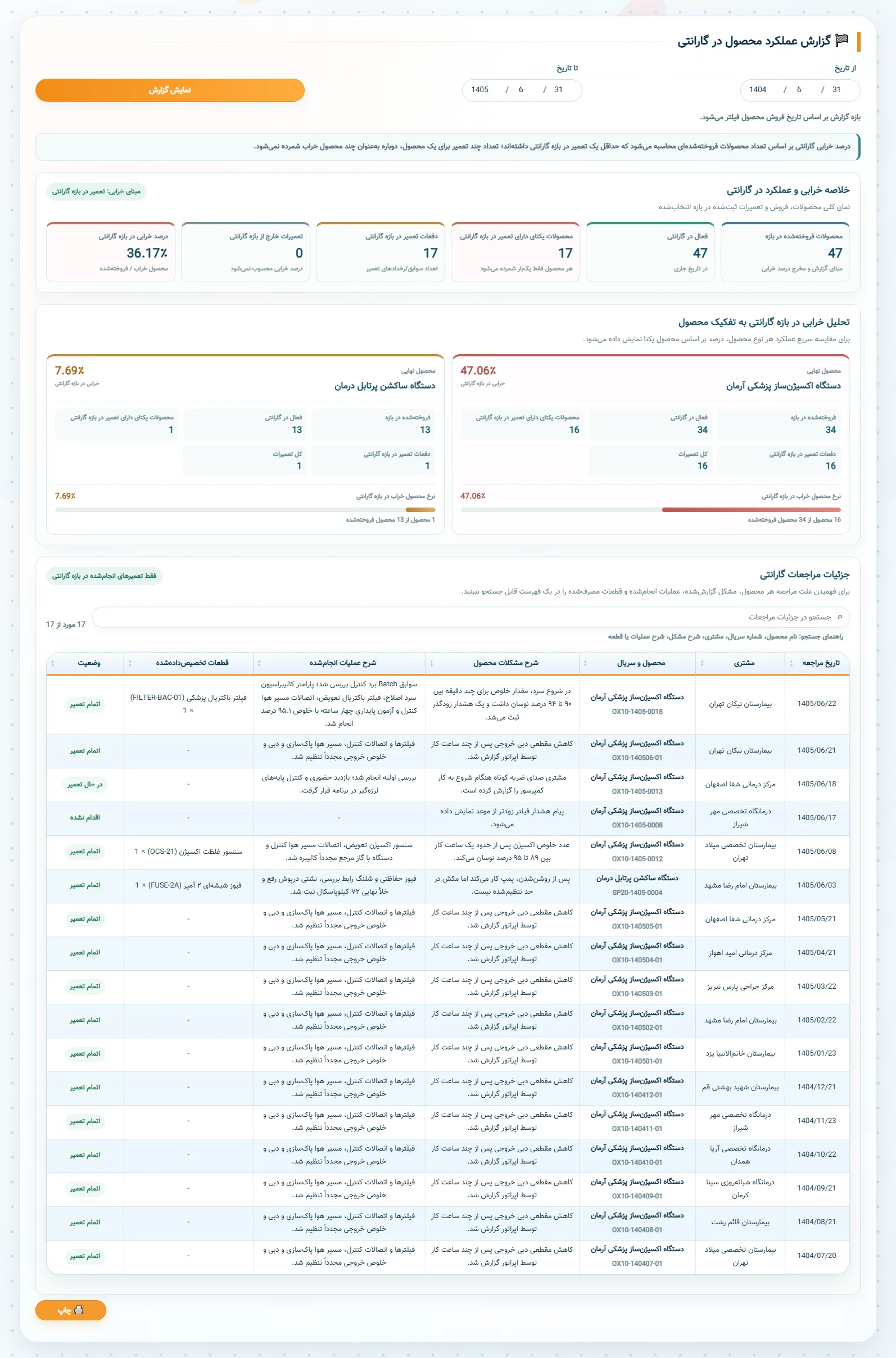Click the 7.69% failure-rate progress bar
Screen dimensions: 896x1358
click(245, 510)
